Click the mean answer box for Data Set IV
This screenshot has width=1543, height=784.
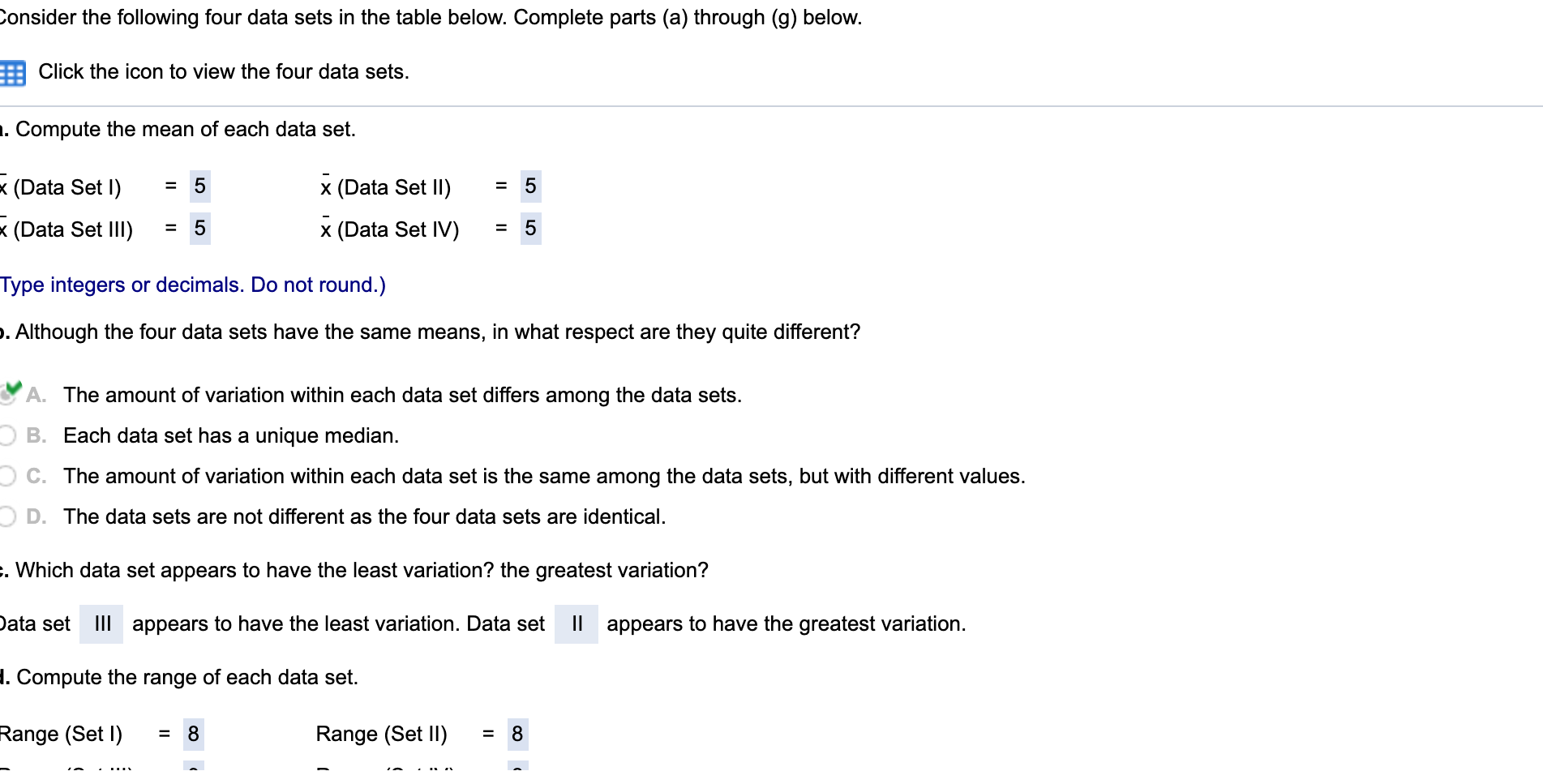click(x=530, y=229)
